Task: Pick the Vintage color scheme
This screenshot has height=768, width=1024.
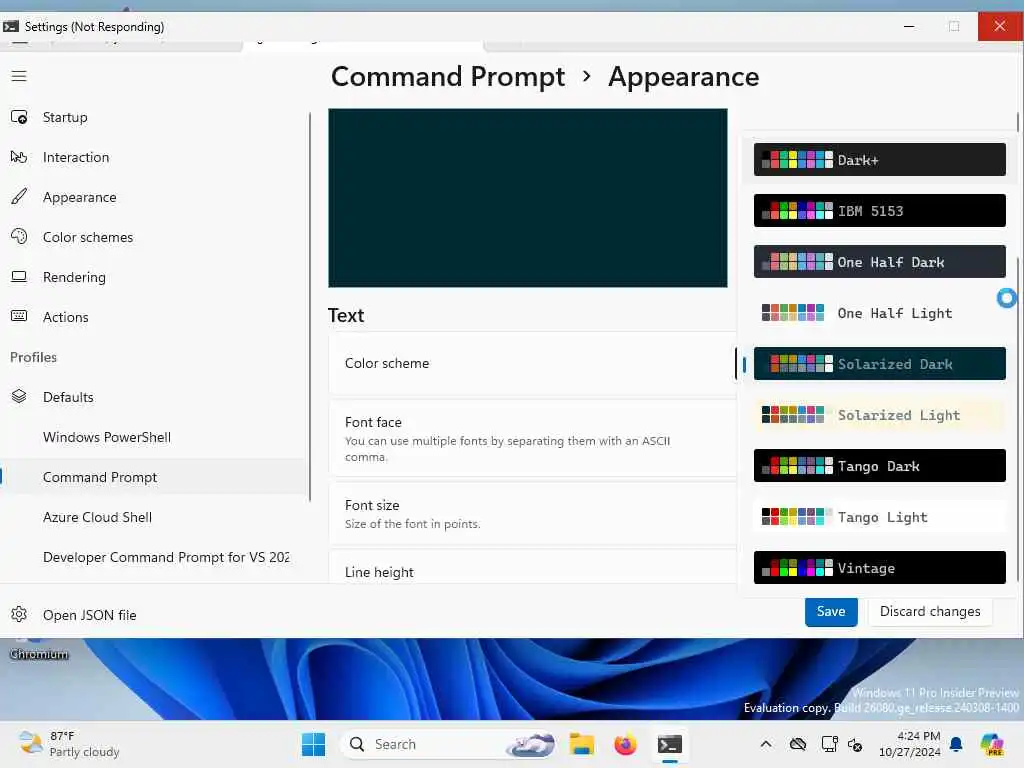Action: (879, 567)
